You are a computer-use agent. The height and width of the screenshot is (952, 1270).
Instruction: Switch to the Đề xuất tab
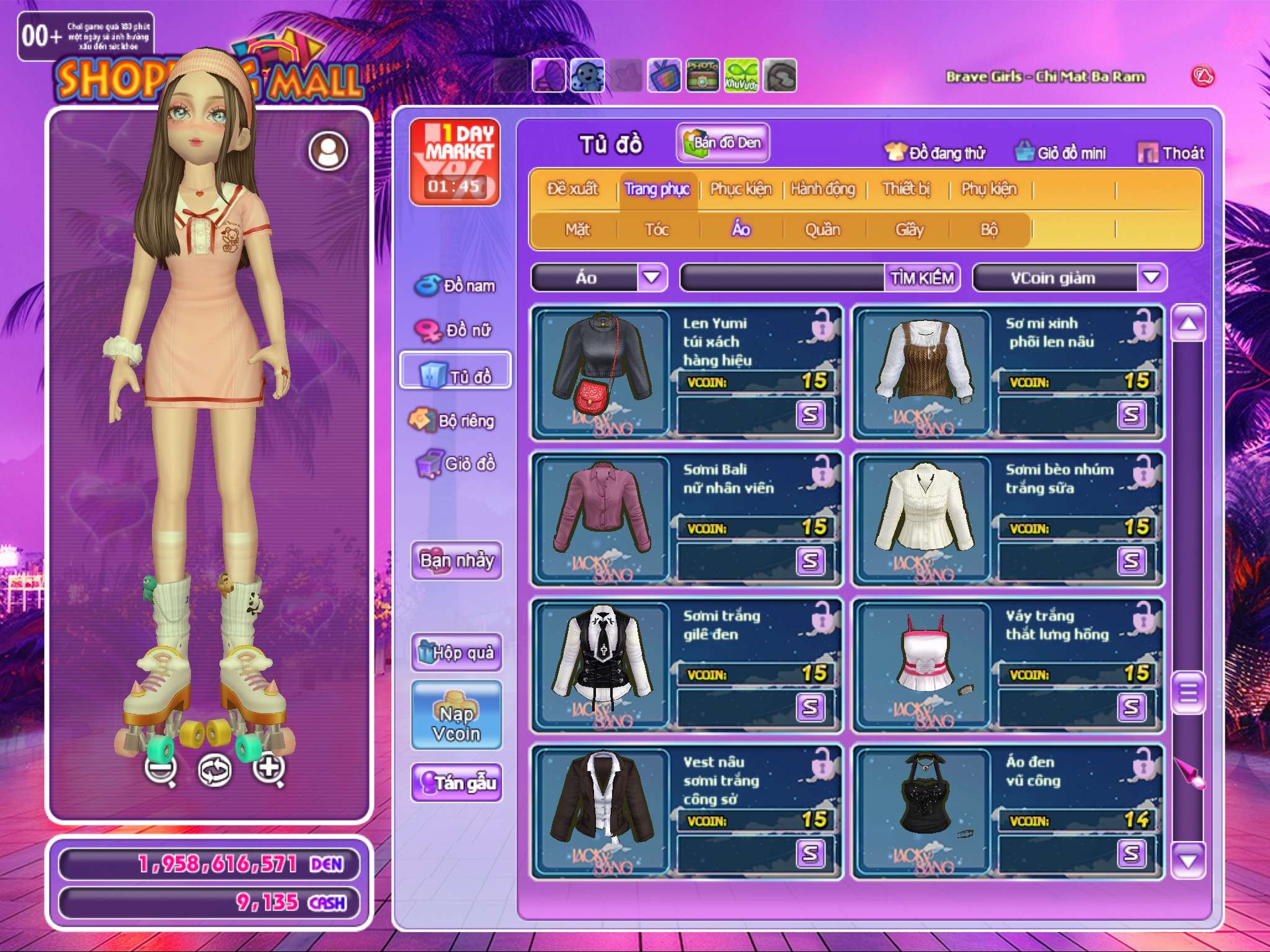pos(572,189)
